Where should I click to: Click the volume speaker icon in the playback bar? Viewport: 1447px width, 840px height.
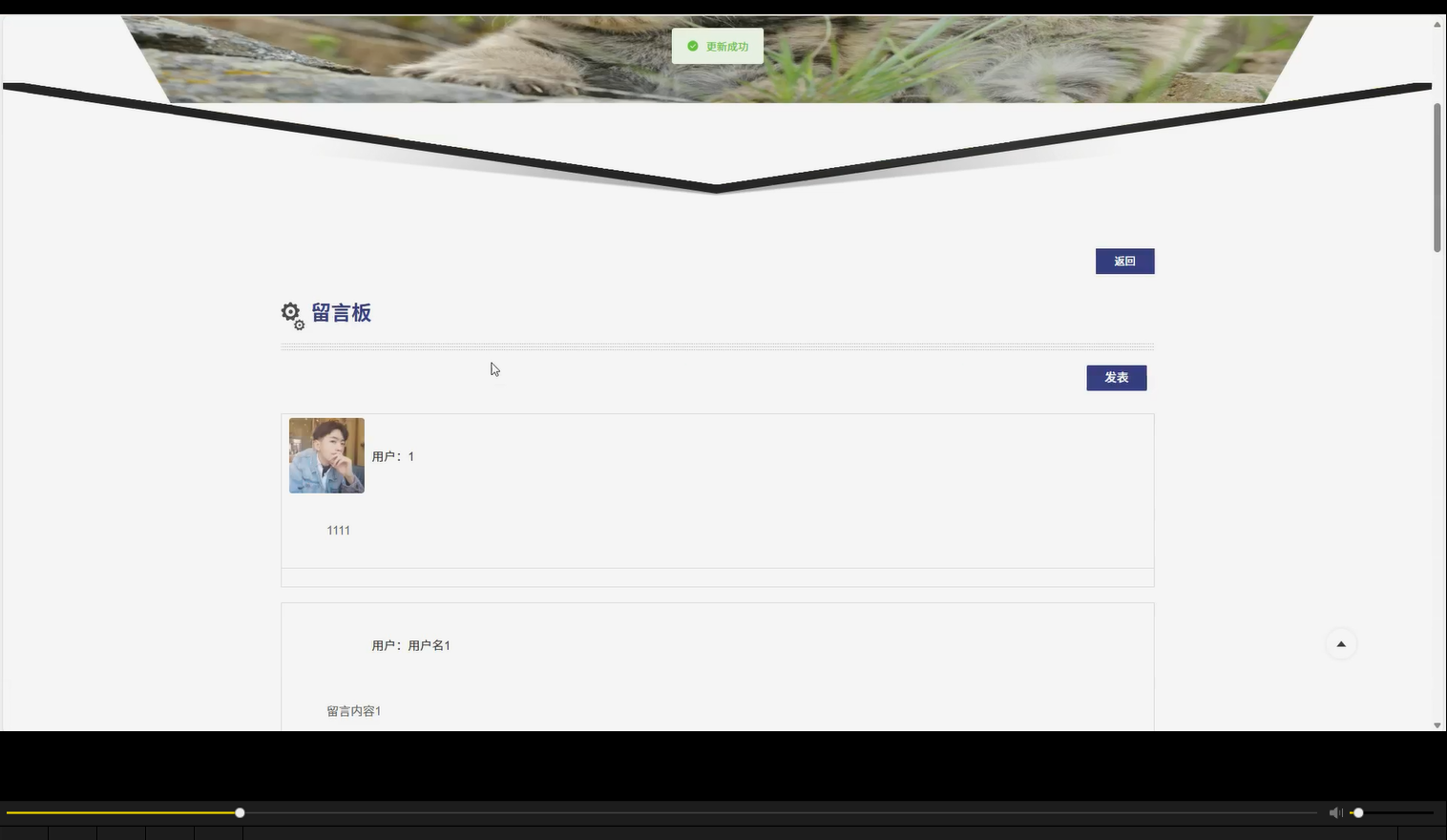[1334, 812]
